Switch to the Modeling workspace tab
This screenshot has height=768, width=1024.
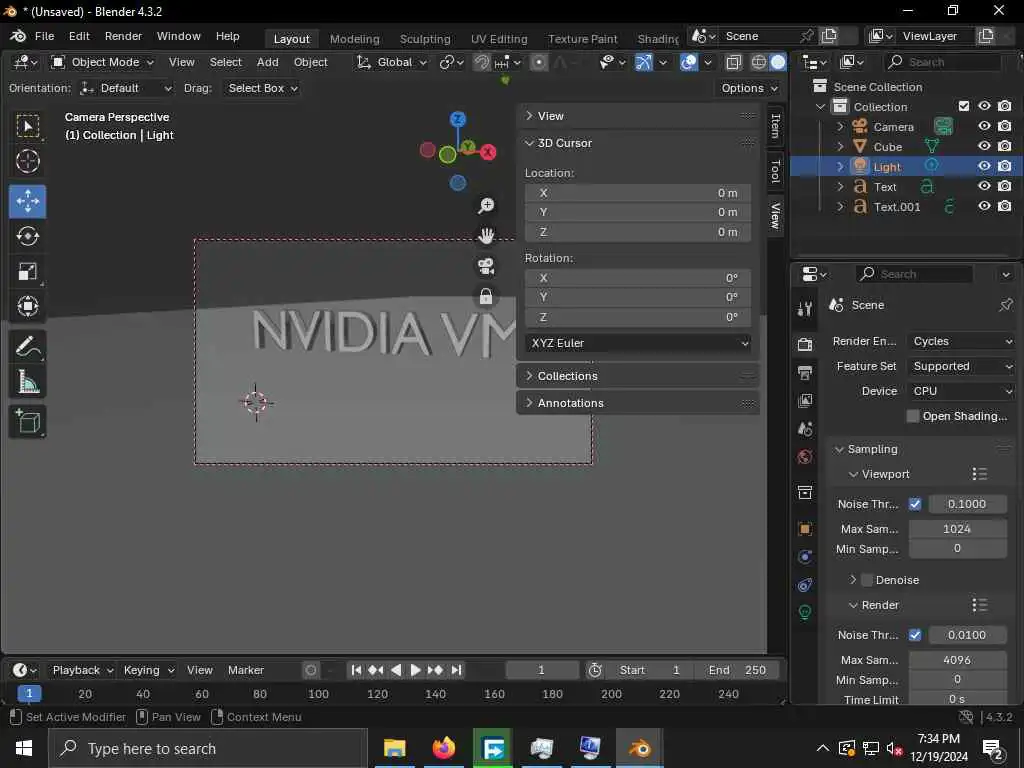[x=355, y=39]
